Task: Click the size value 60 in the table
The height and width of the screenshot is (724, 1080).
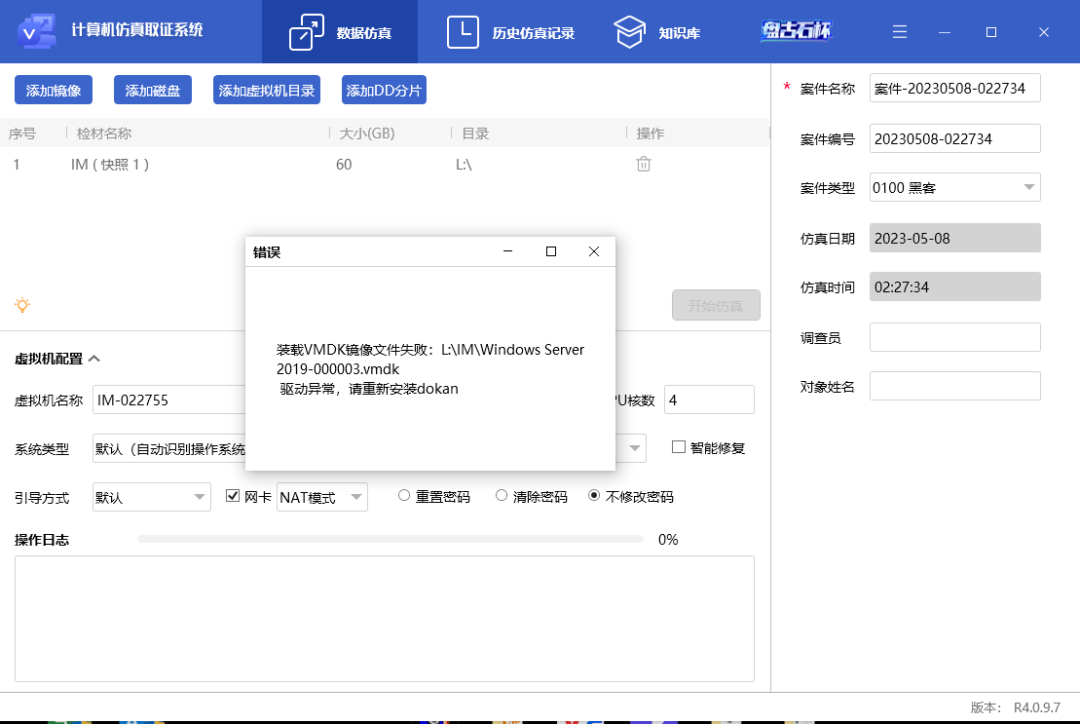Action: (344, 165)
